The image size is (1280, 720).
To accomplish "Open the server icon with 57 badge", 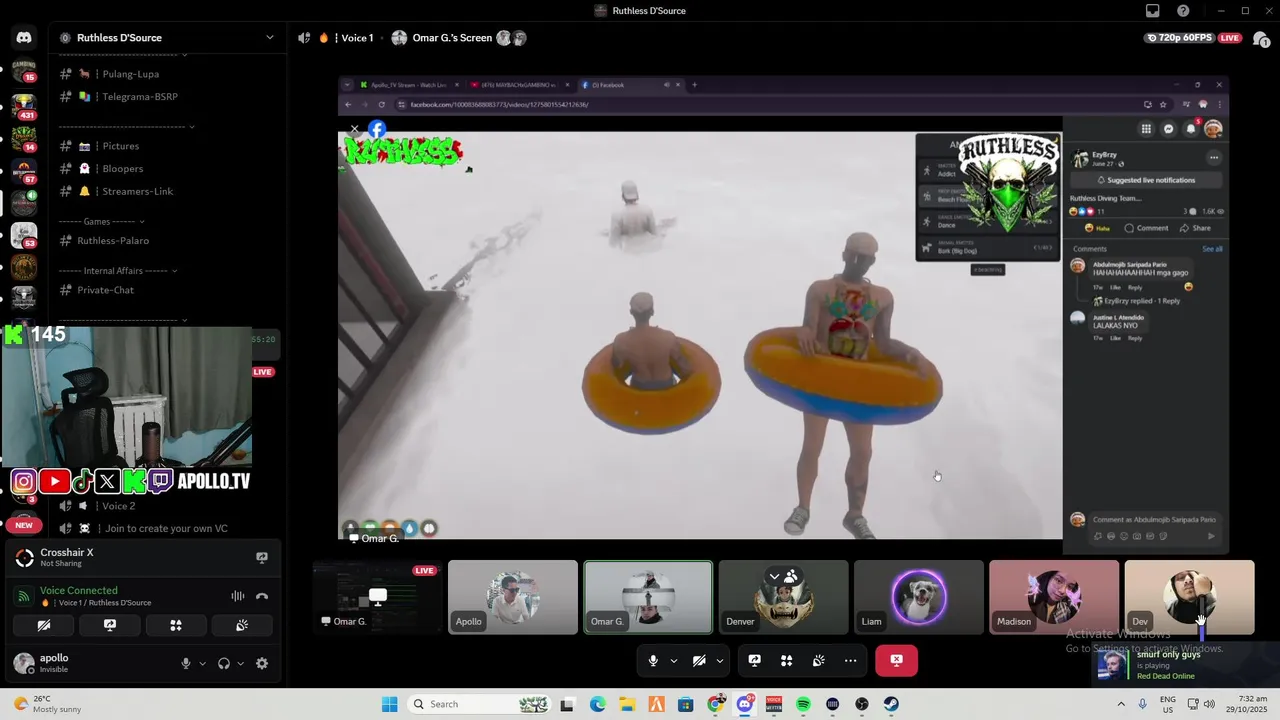I will pyautogui.click(x=24, y=170).
